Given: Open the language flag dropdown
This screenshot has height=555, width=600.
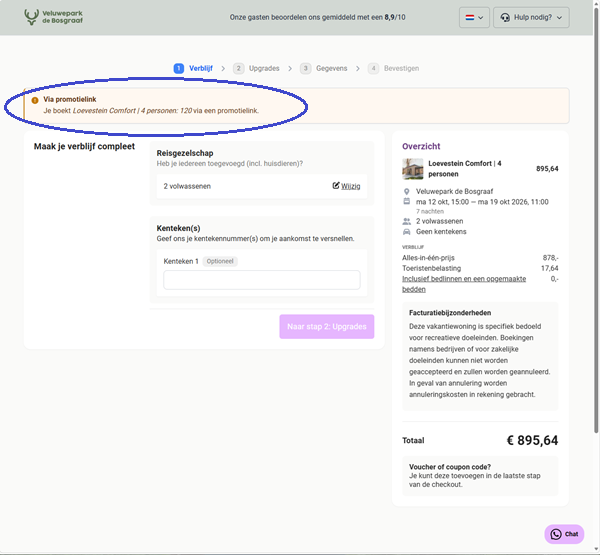Looking at the screenshot, I should click(474, 18).
